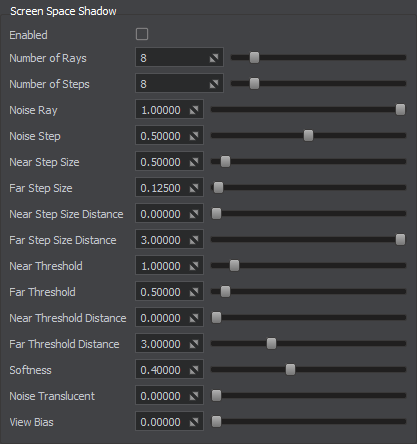This screenshot has height=444, width=417.
Task: Click the arrow icon in Number of Steps field
Action: (x=214, y=84)
